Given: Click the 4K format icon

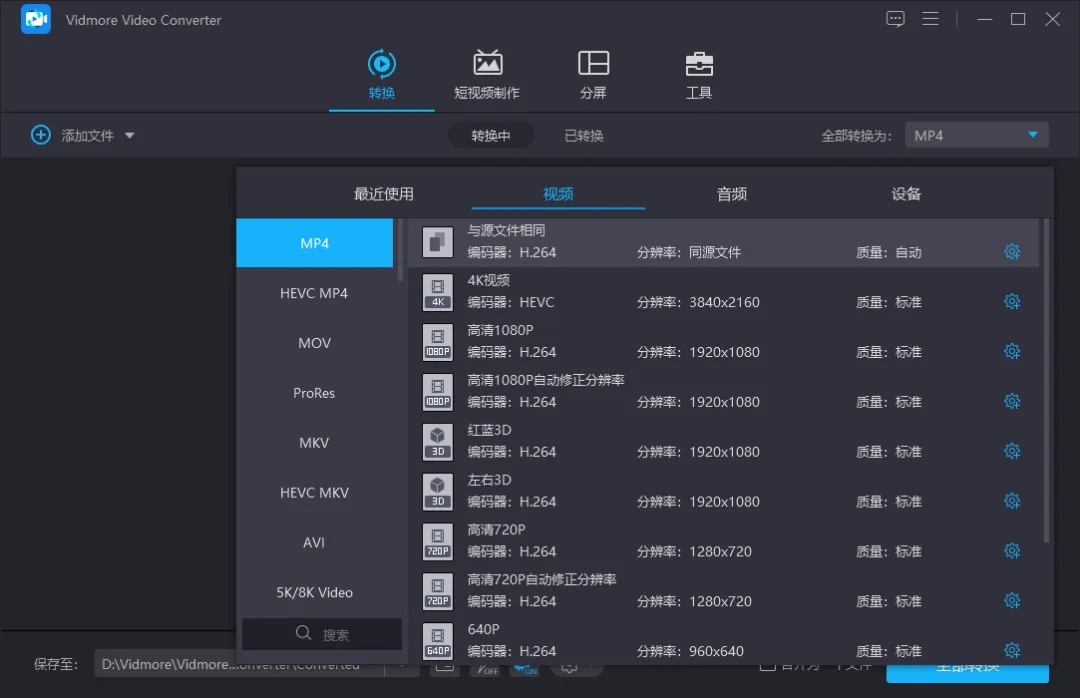Looking at the screenshot, I should tap(437, 292).
